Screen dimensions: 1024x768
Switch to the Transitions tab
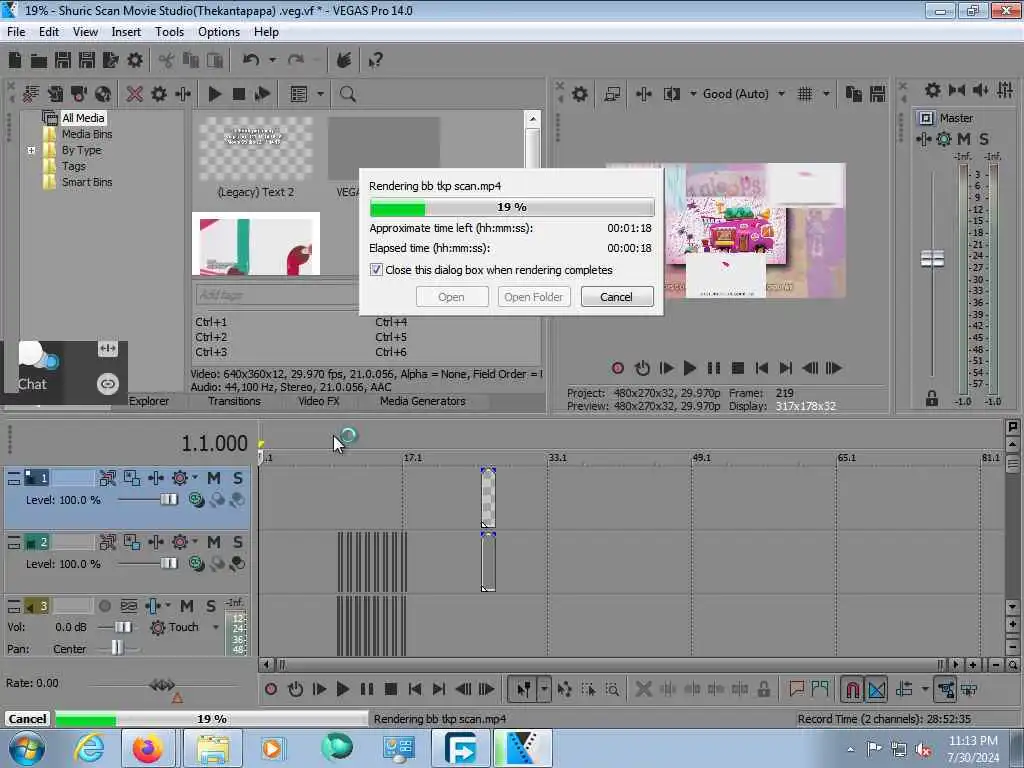click(x=234, y=401)
